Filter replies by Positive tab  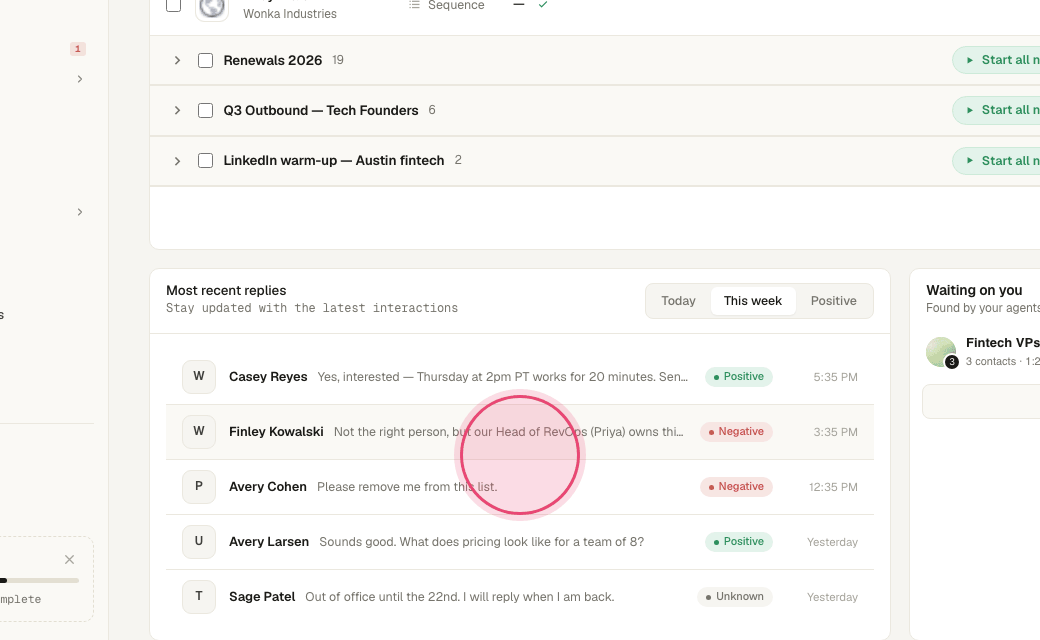[x=833, y=301]
